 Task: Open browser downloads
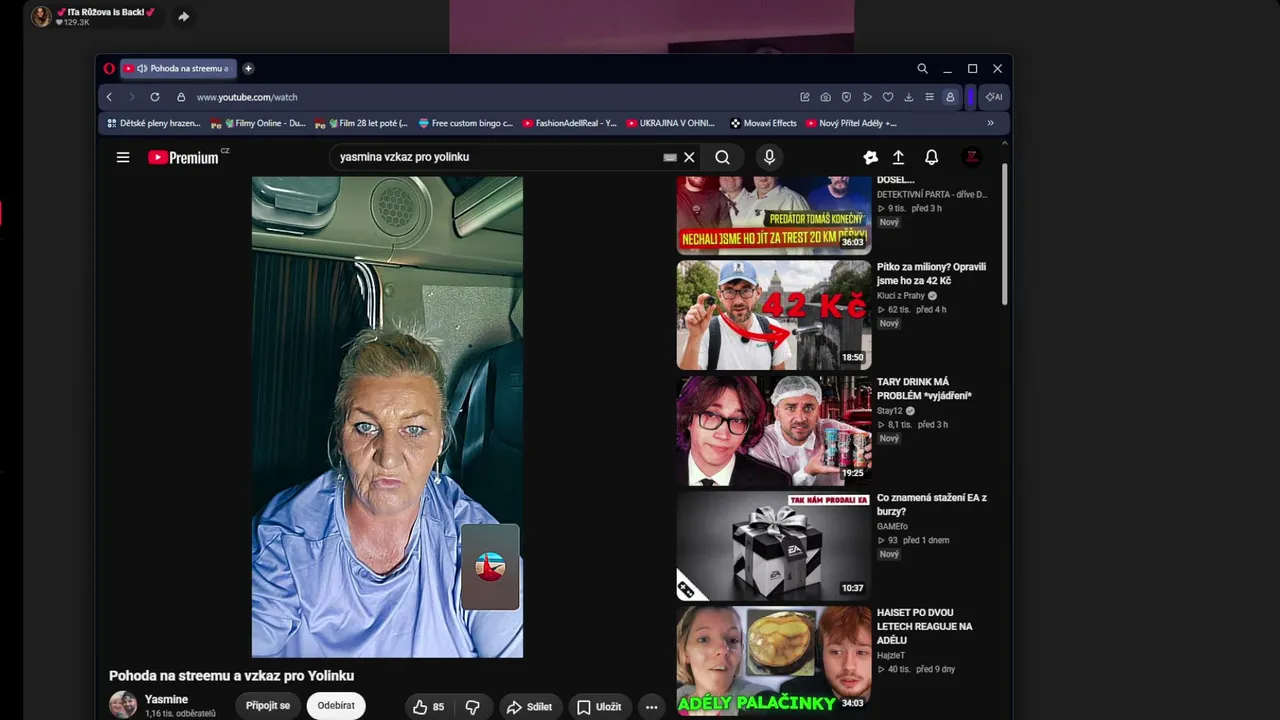pyautogui.click(x=908, y=97)
